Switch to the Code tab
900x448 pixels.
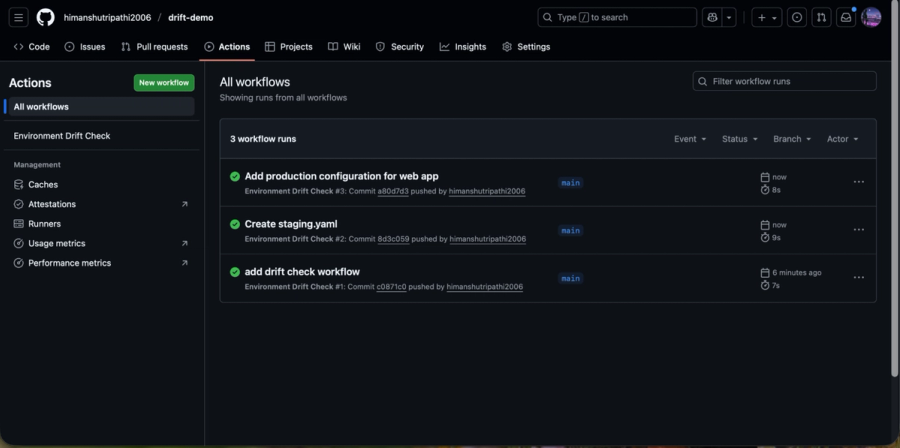(32, 47)
